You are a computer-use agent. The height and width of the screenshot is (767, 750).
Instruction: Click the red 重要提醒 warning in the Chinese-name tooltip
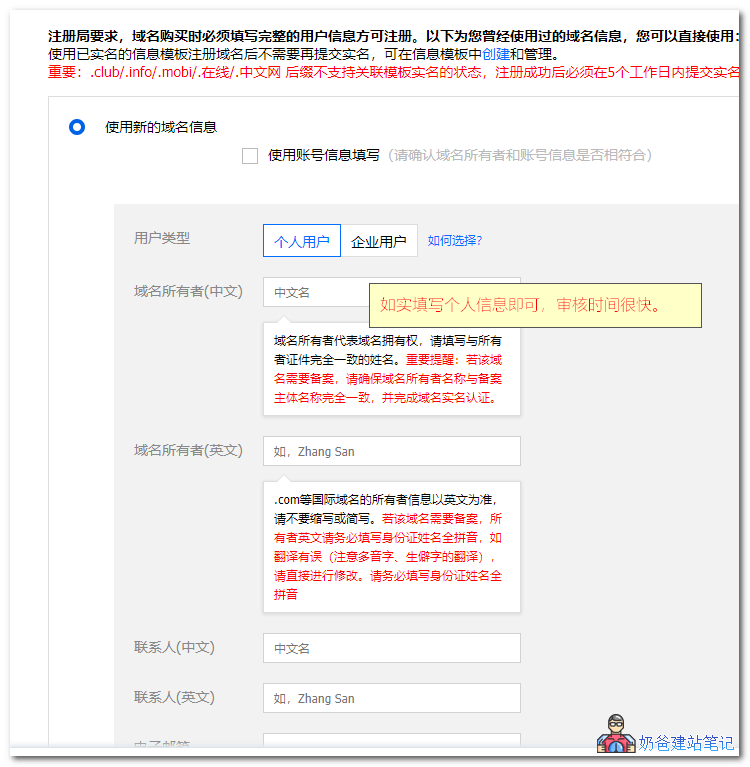coord(388,379)
